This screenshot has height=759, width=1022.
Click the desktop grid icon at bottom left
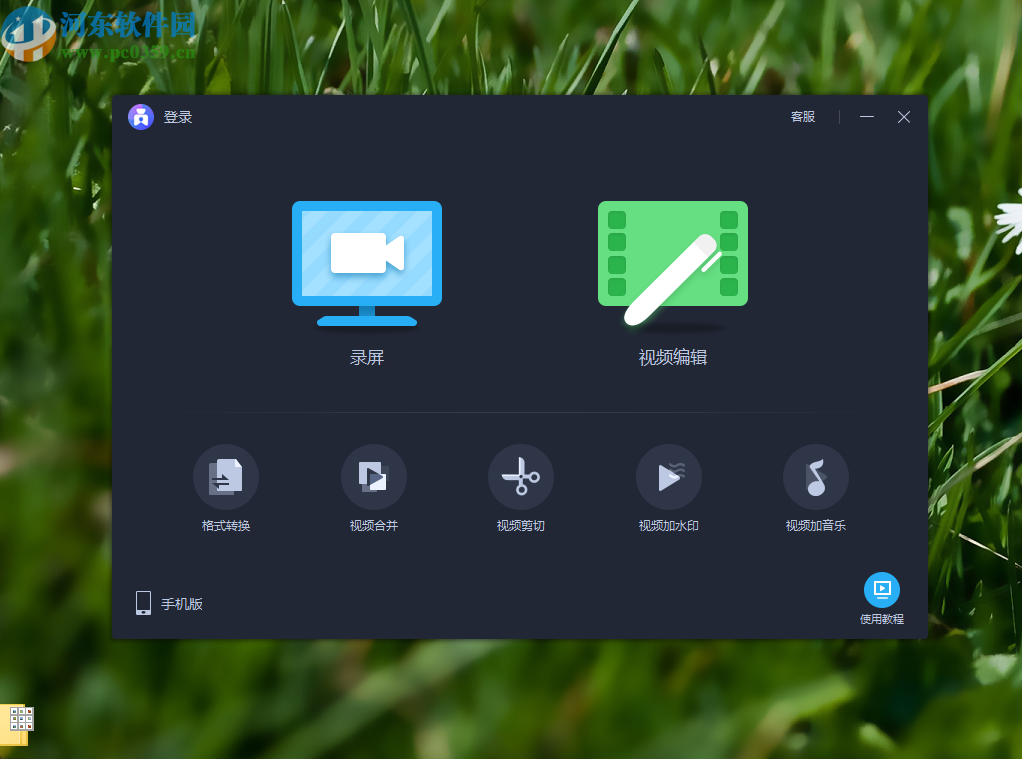coord(18,724)
